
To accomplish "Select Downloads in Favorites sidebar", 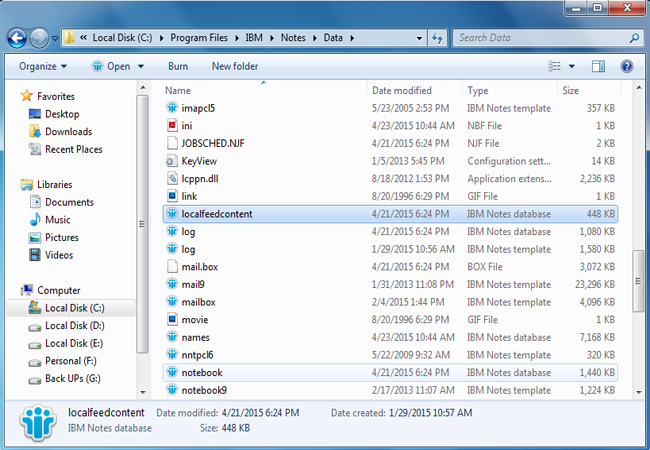I will (68, 131).
